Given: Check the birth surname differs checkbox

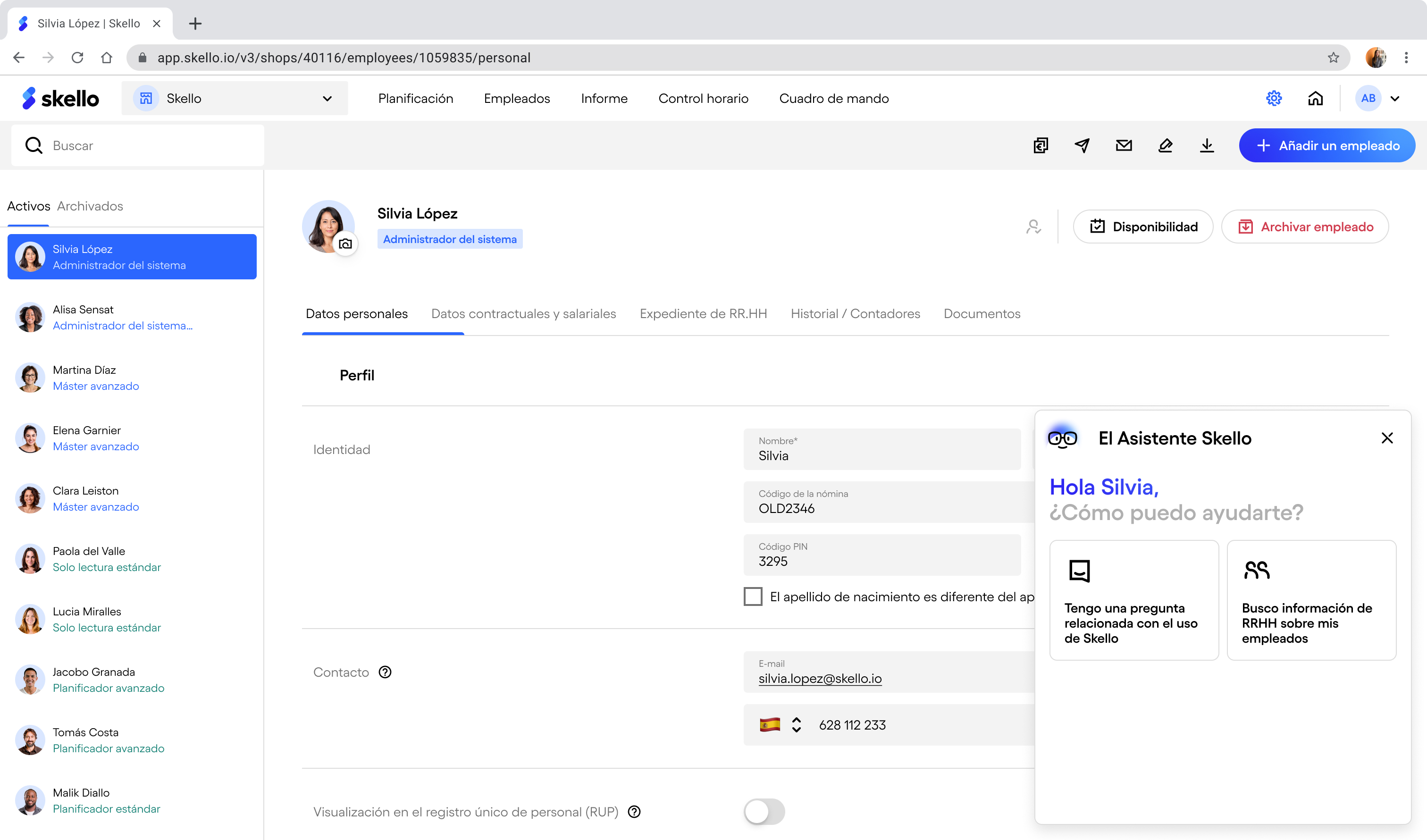Looking at the screenshot, I should pyautogui.click(x=753, y=596).
